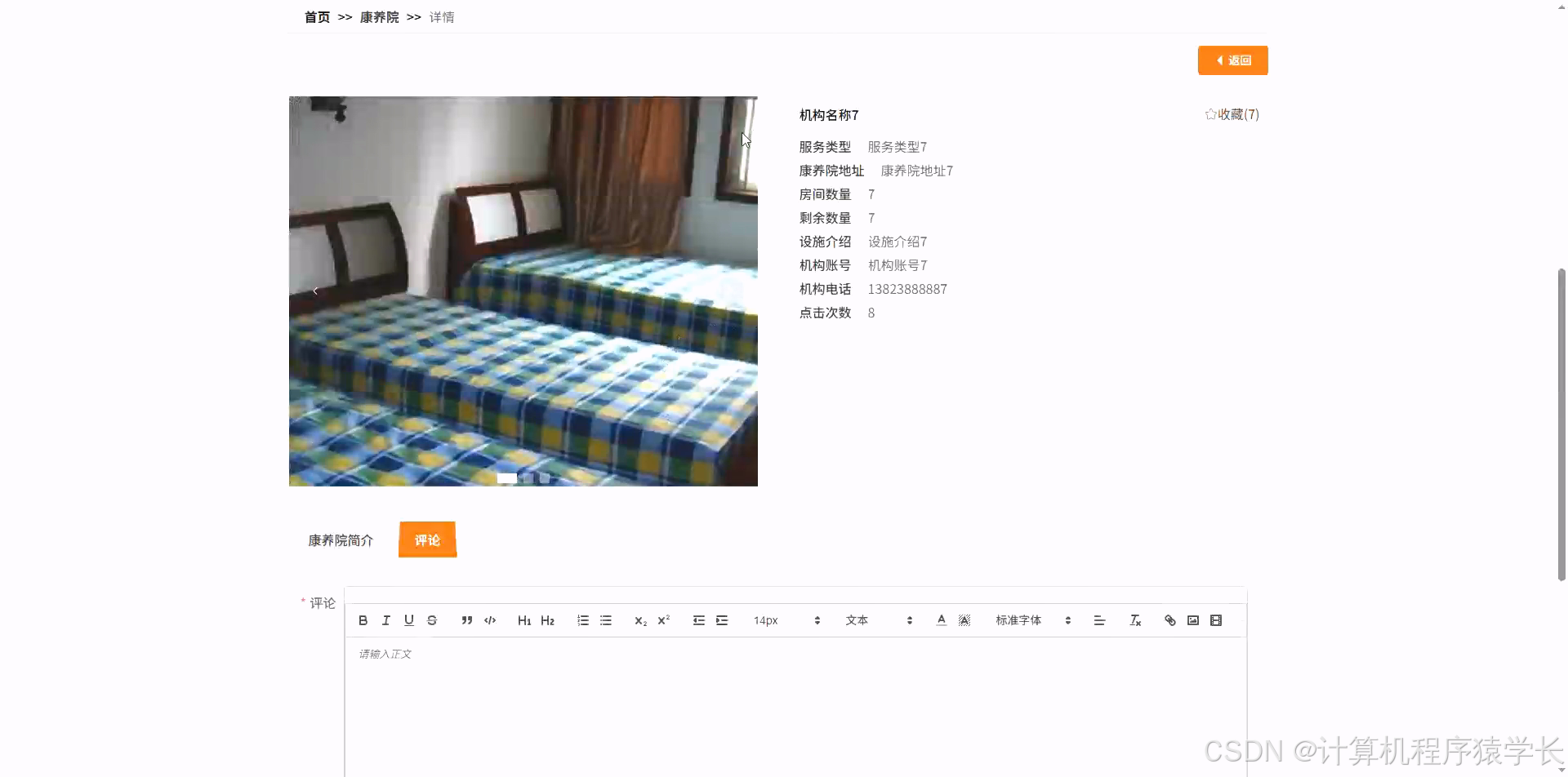The height and width of the screenshot is (777, 1568).
Task: Open the text background color picker
Action: (x=964, y=620)
